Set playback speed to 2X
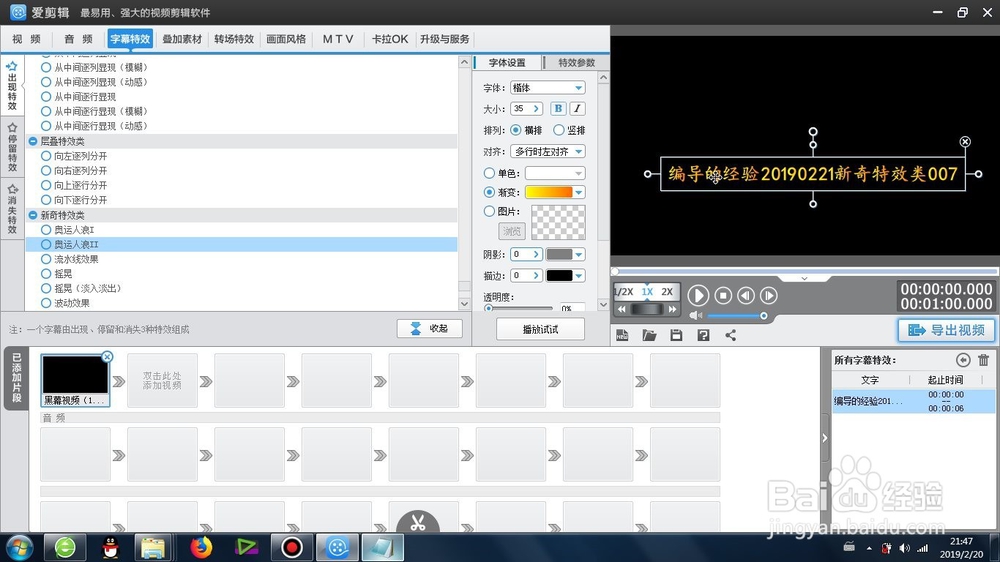 [667, 292]
